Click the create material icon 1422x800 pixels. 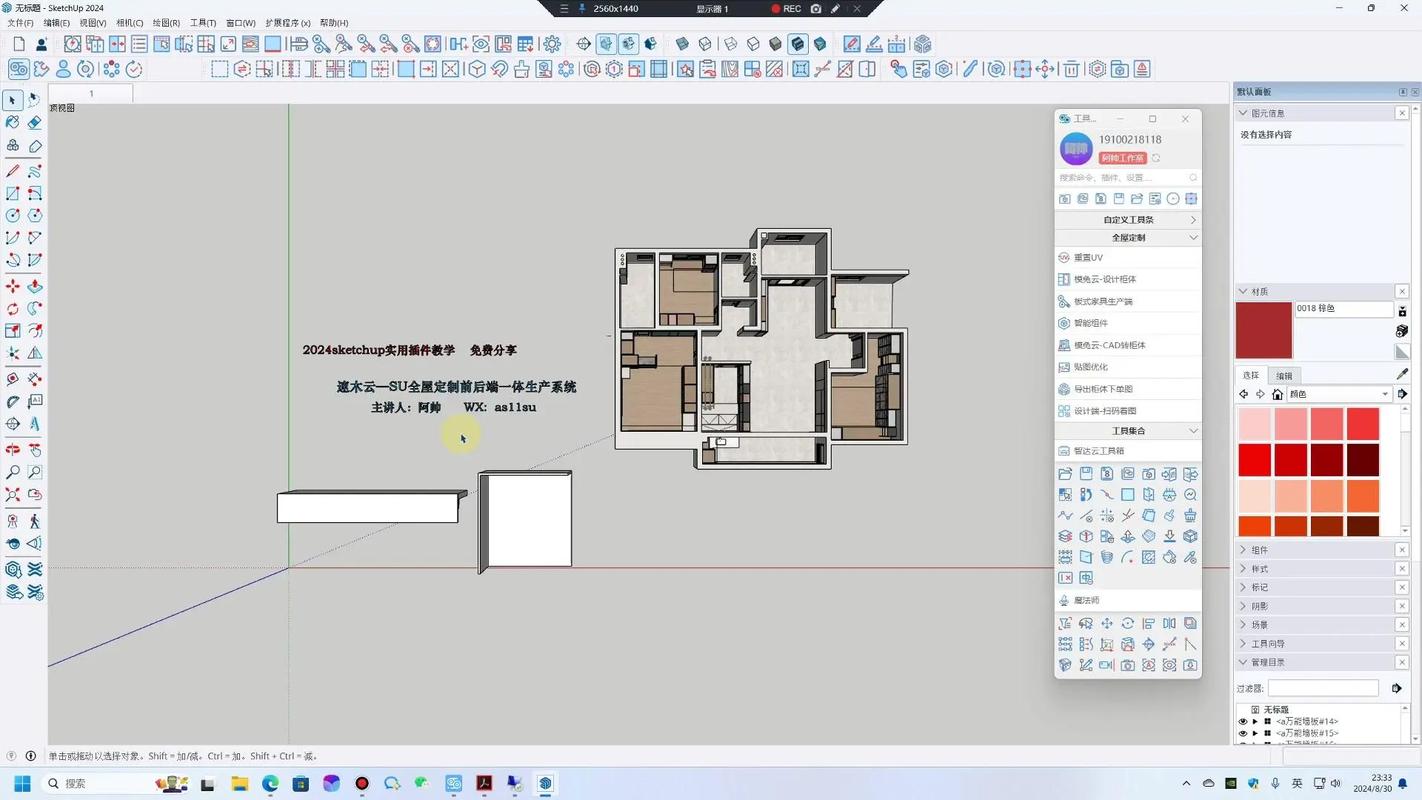click(1402, 331)
